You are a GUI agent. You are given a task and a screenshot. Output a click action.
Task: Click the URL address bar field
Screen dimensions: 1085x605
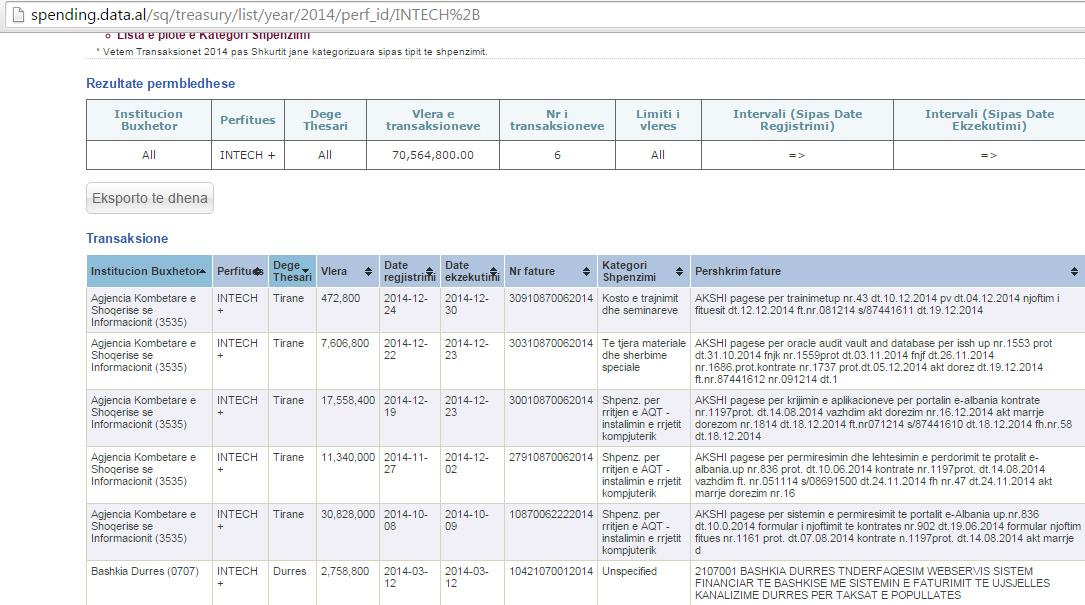click(x=400, y=16)
